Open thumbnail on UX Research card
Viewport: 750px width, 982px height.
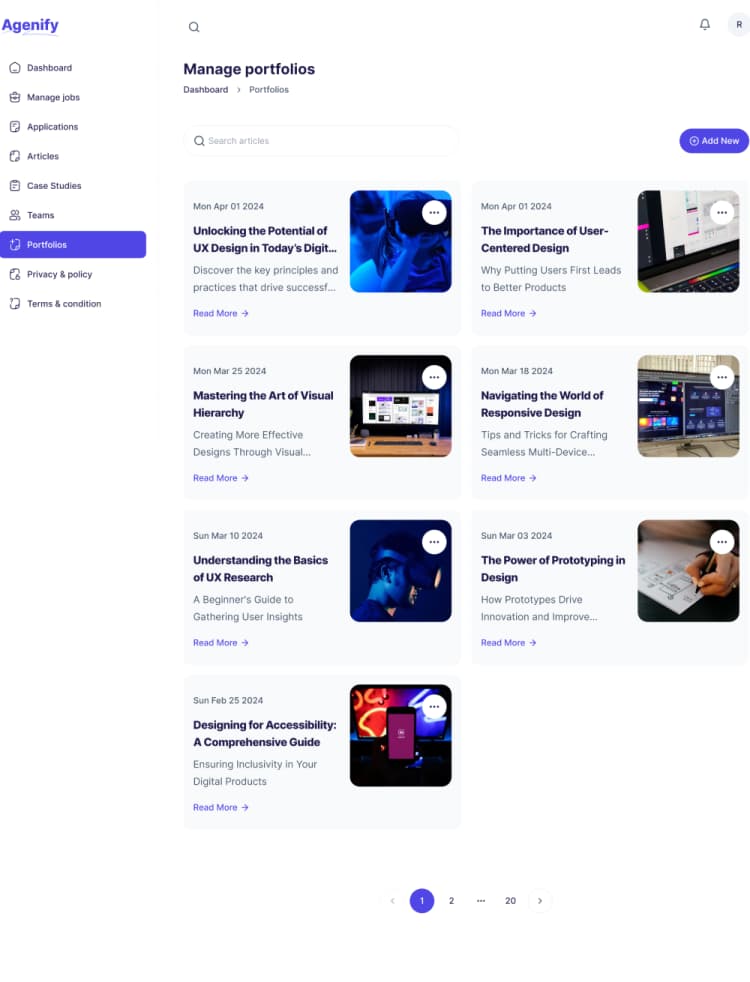coord(400,571)
